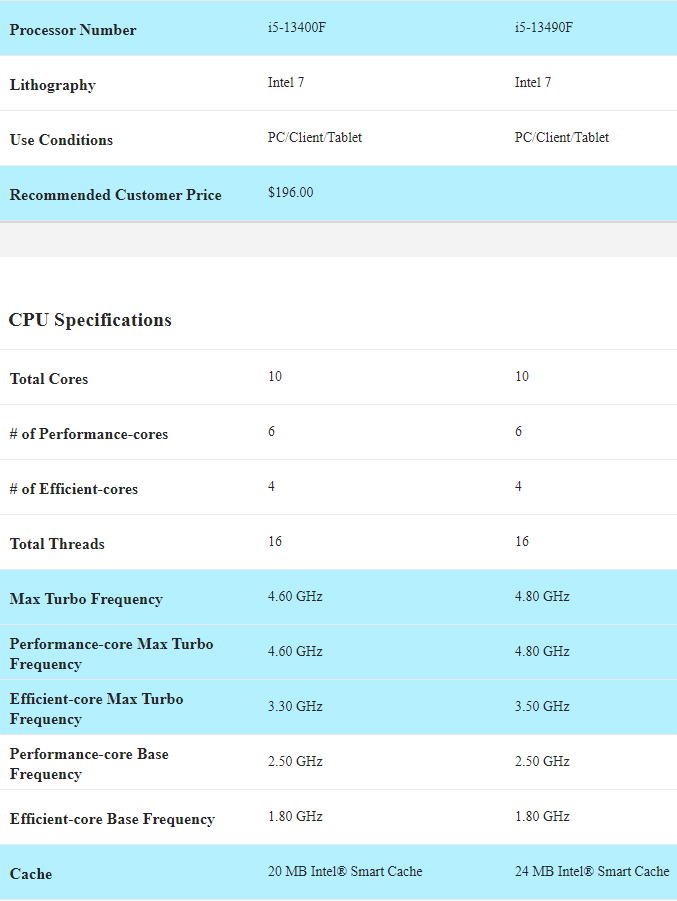Select '20 MB Intel® Smart Cache' value
The image size is (677, 901).
pyautogui.click(x=345, y=872)
